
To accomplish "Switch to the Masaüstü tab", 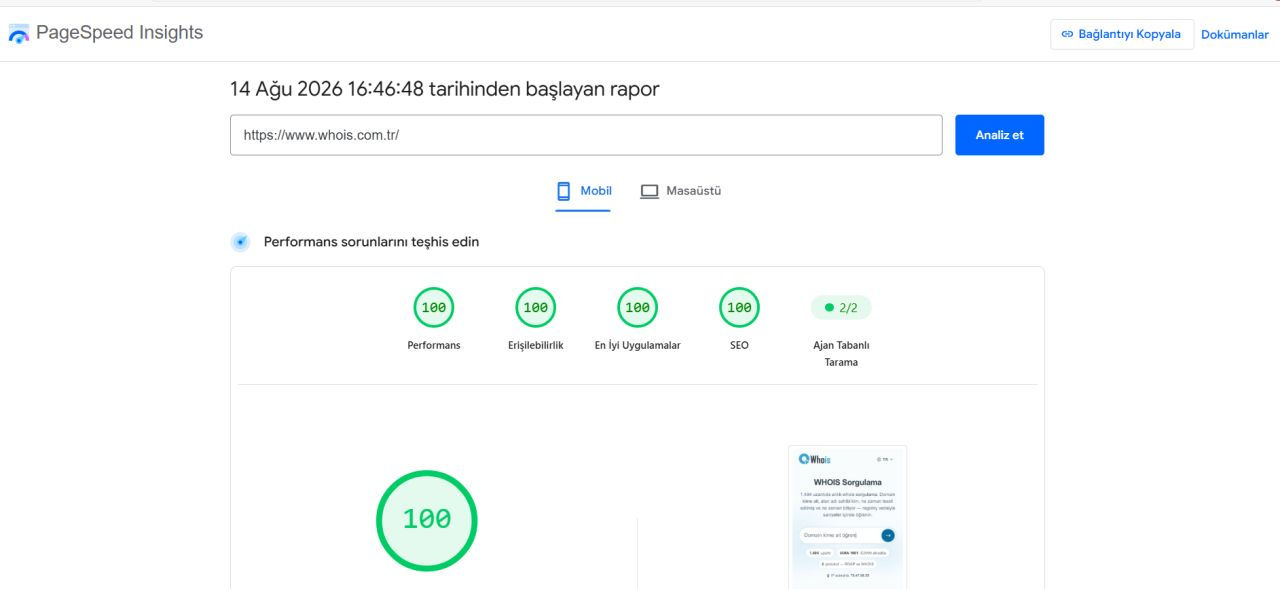I will point(681,191).
